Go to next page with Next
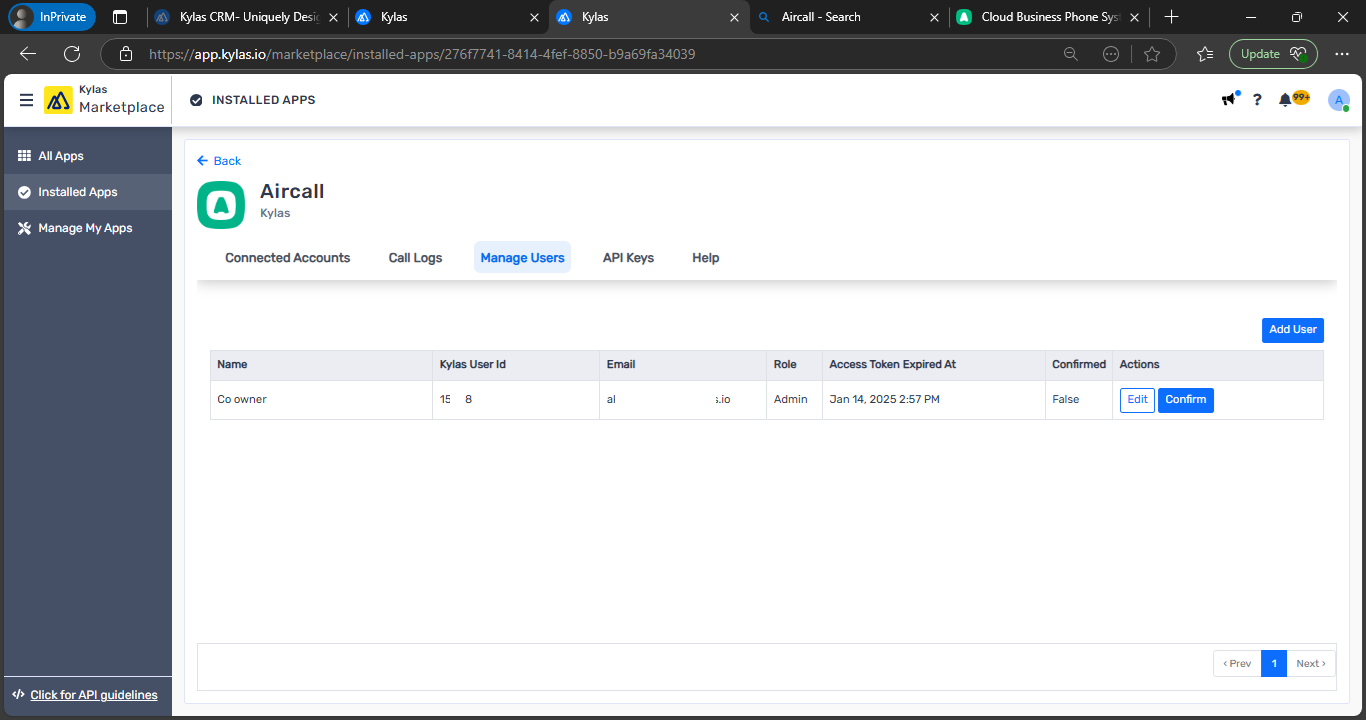The height and width of the screenshot is (720, 1366). [1311, 664]
